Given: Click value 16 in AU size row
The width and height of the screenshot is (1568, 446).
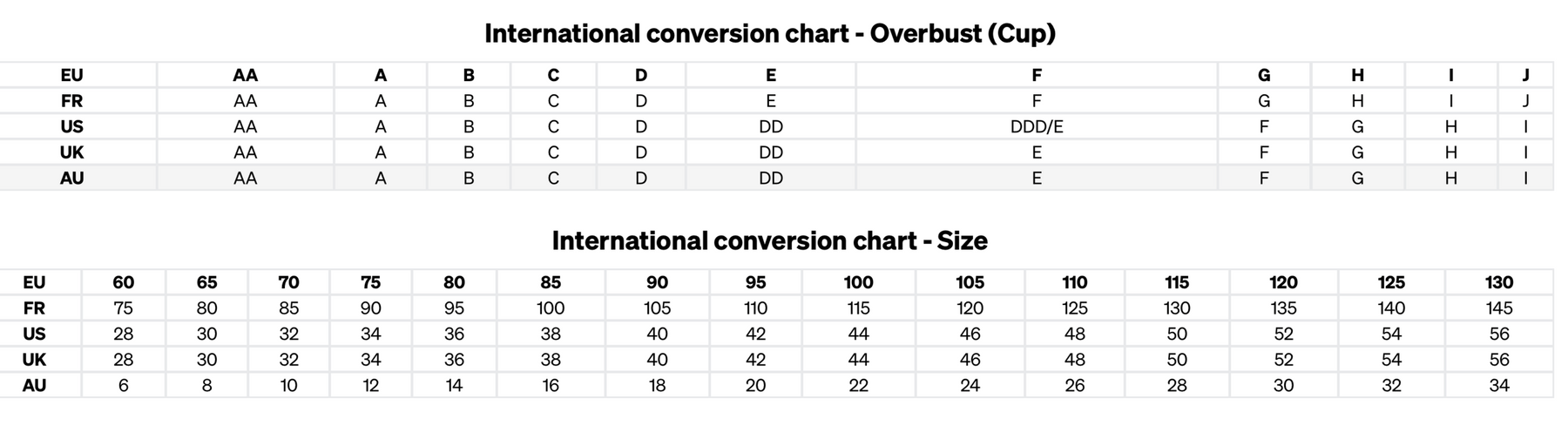Looking at the screenshot, I should (x=551, y=385).
